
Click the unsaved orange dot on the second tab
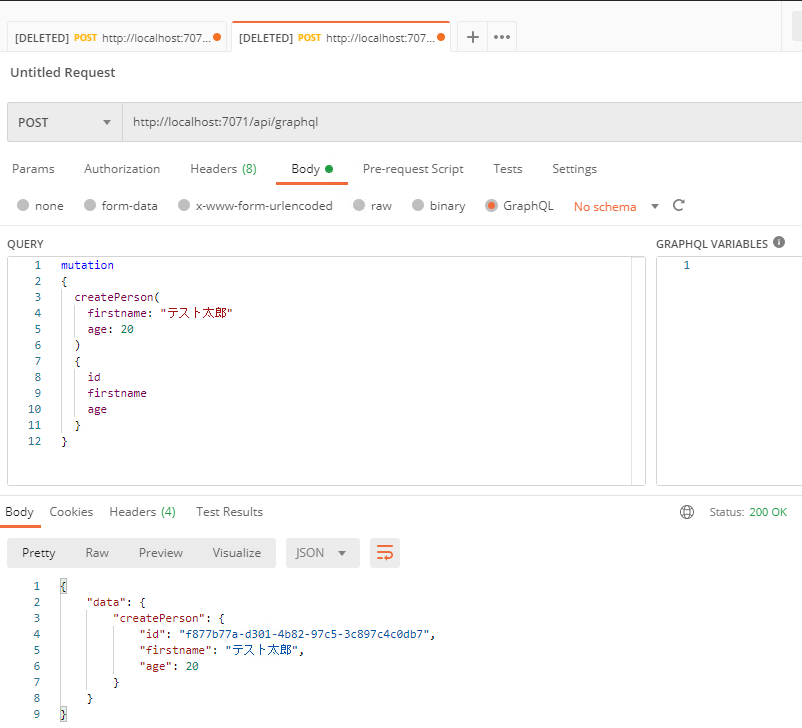click(x=441, y=37)
